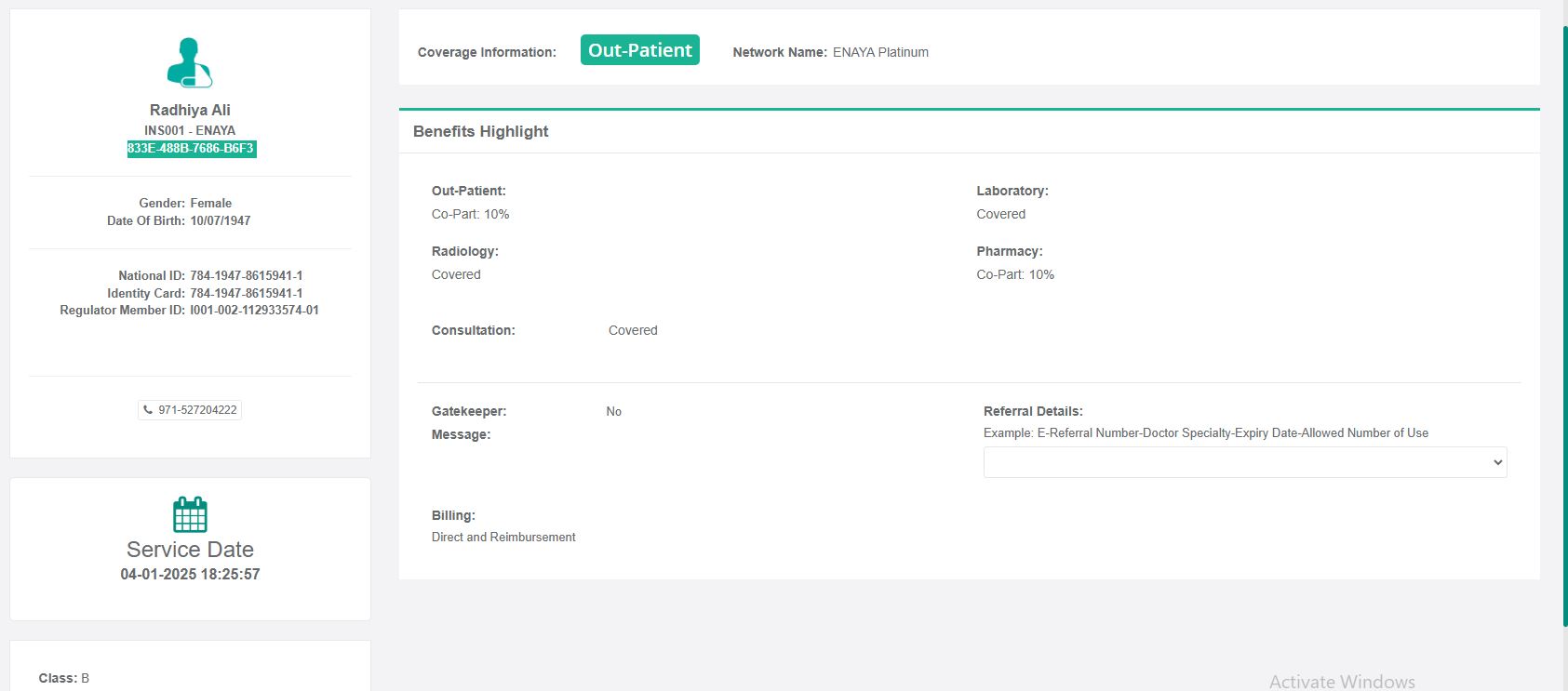
Task: Click the service date timestamp 04-01-2025 18:25:57
Action: [x=190, y=575]
